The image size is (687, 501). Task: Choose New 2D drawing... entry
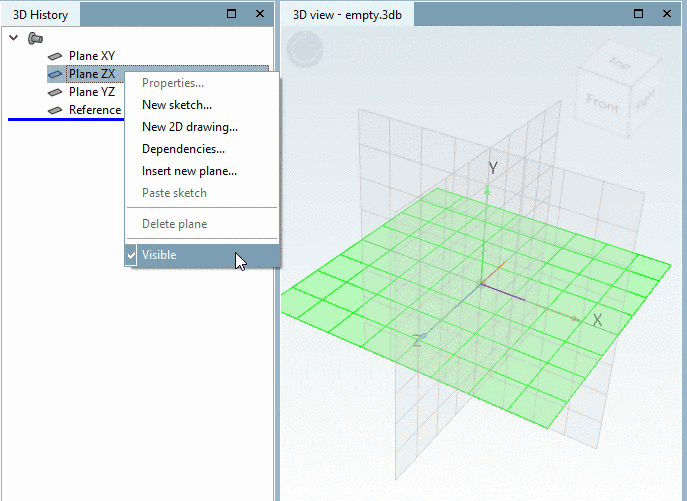click(x=202, y=127)
